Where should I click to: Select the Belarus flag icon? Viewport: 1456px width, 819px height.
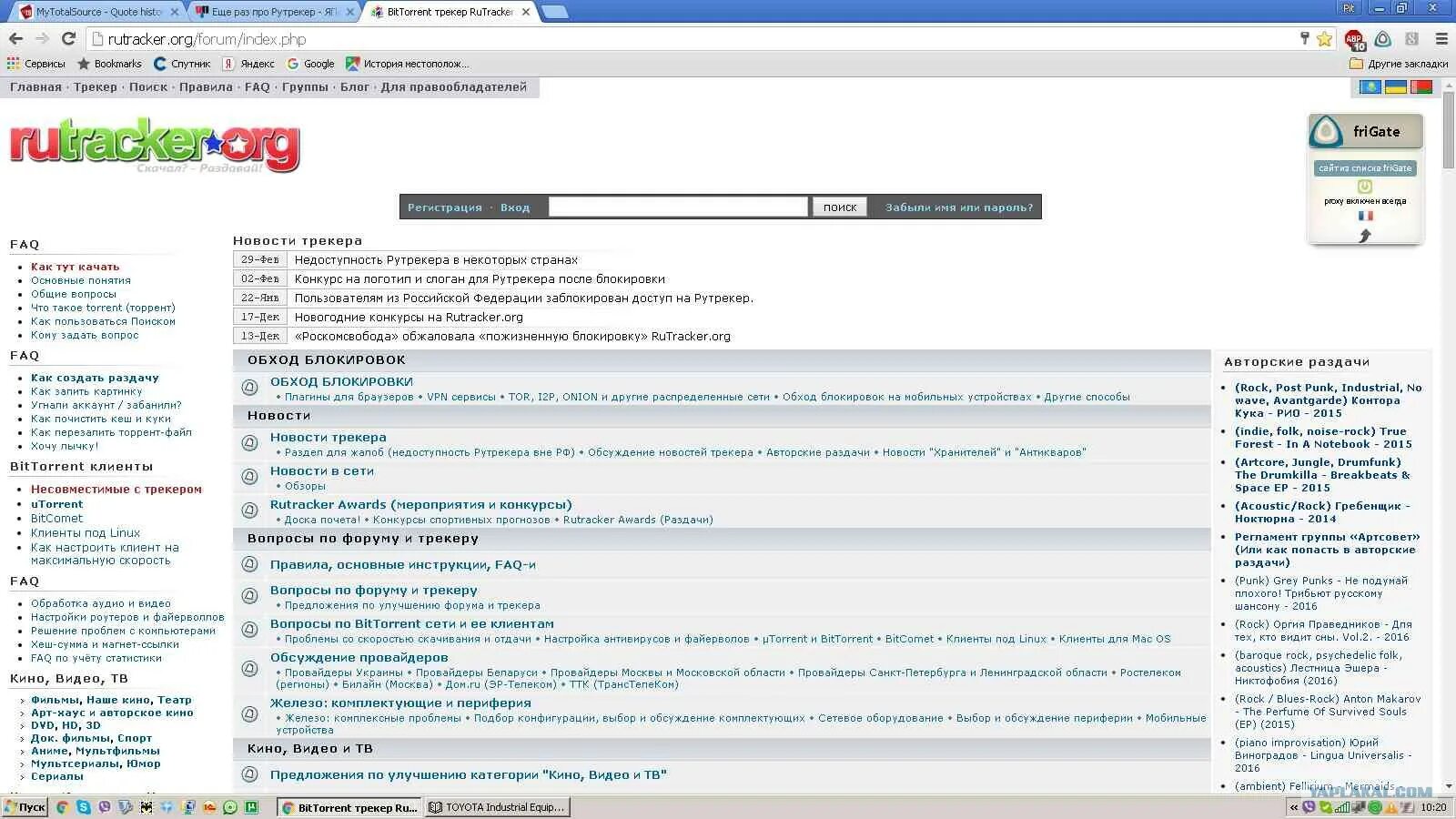1421,87
